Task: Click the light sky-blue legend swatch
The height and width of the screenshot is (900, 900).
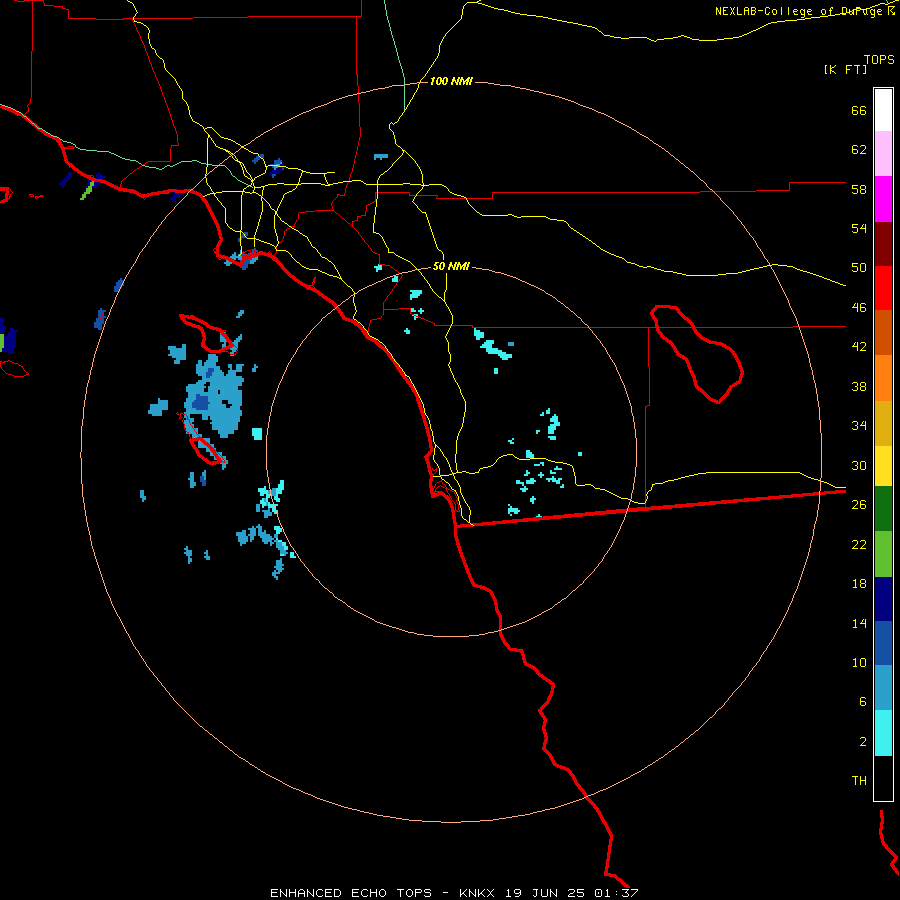Action: click(883, 688)
